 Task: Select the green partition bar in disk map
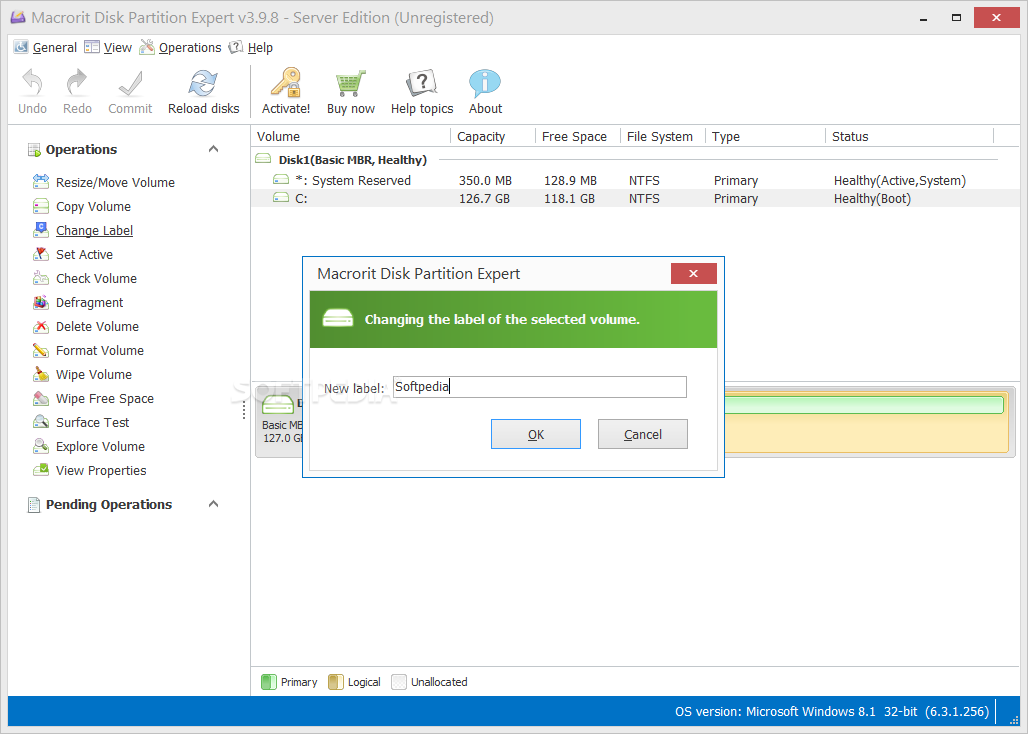click(864, 404)
